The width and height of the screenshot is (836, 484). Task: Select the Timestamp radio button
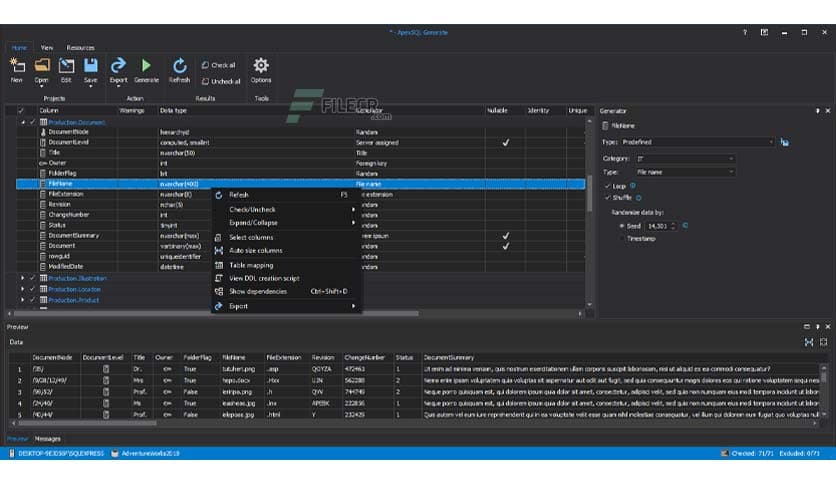(x=622, y=239)
